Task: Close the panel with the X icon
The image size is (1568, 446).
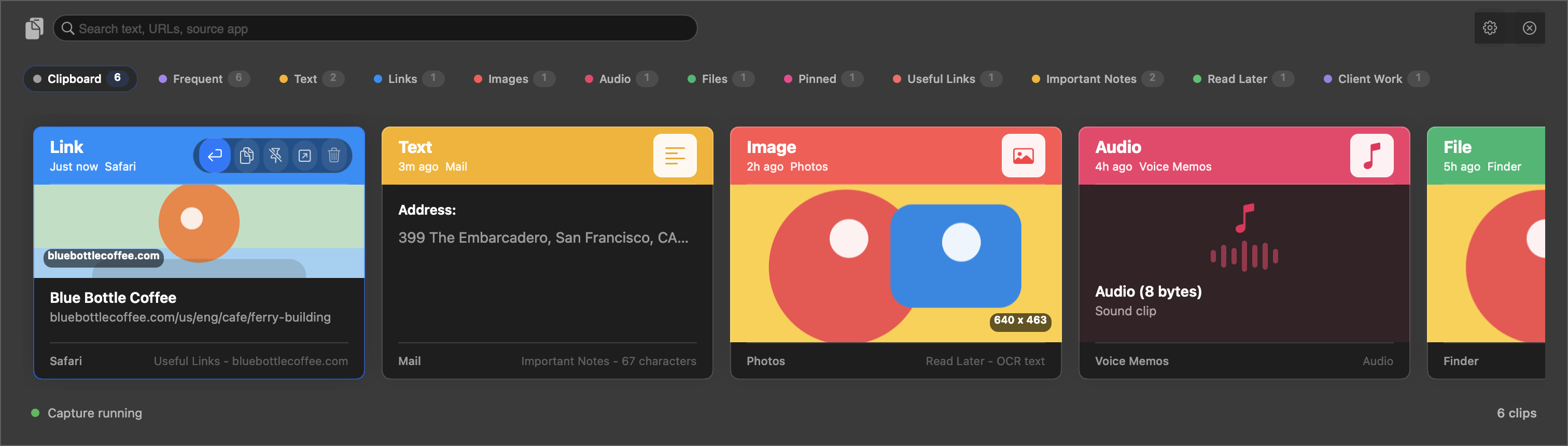Action: coord(1529,28)
